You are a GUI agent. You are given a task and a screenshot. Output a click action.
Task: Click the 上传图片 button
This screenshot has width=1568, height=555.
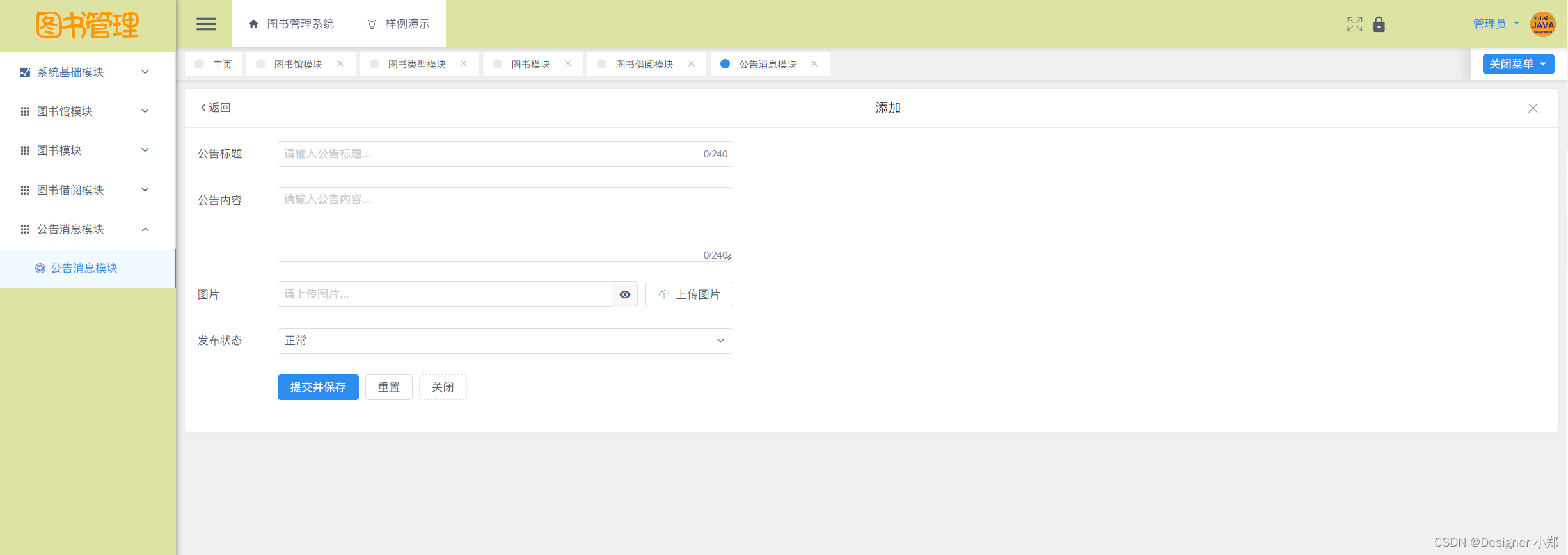[x=689, y=294]
